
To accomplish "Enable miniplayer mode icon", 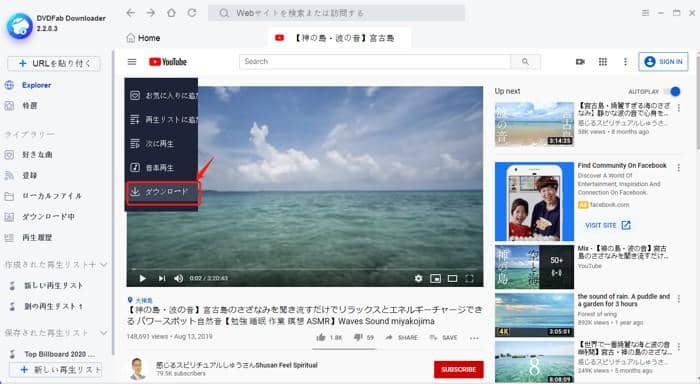I will click(x=435, y=279).
